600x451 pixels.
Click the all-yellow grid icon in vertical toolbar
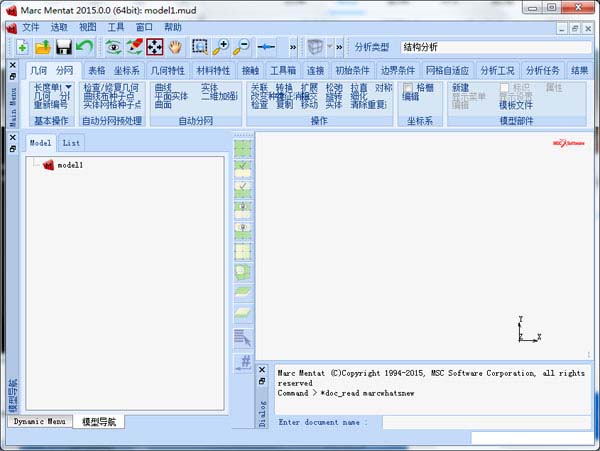(243, 252)
